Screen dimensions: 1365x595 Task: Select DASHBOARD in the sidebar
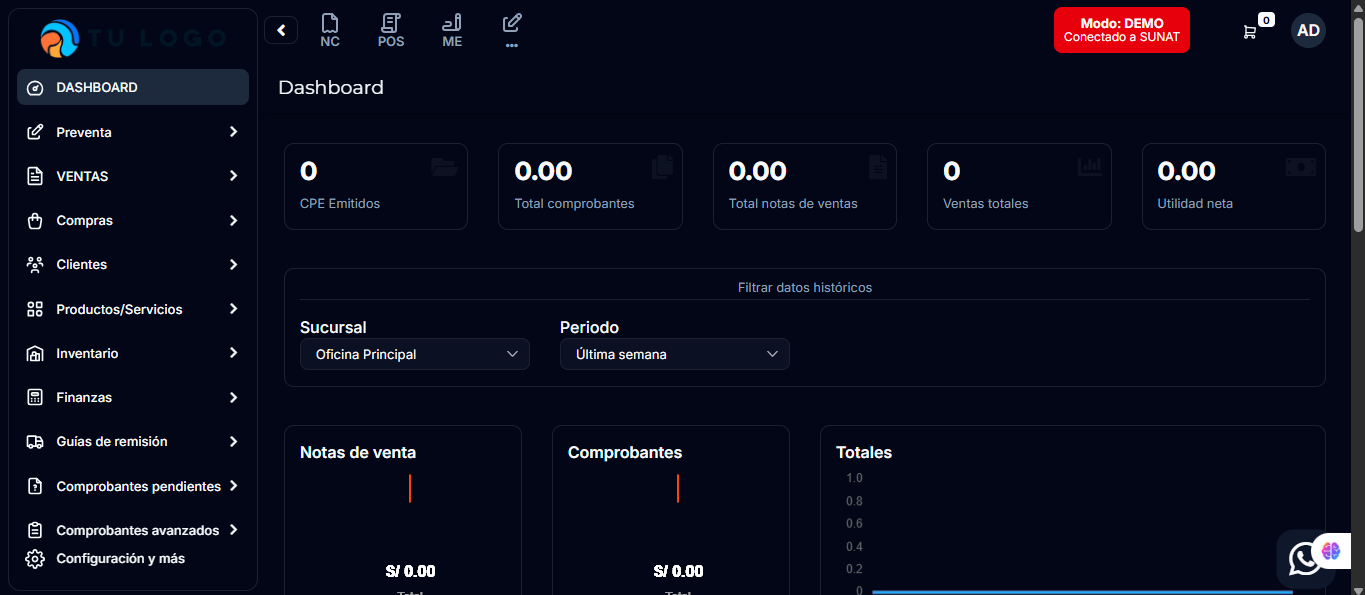click(x=133, y=87)
